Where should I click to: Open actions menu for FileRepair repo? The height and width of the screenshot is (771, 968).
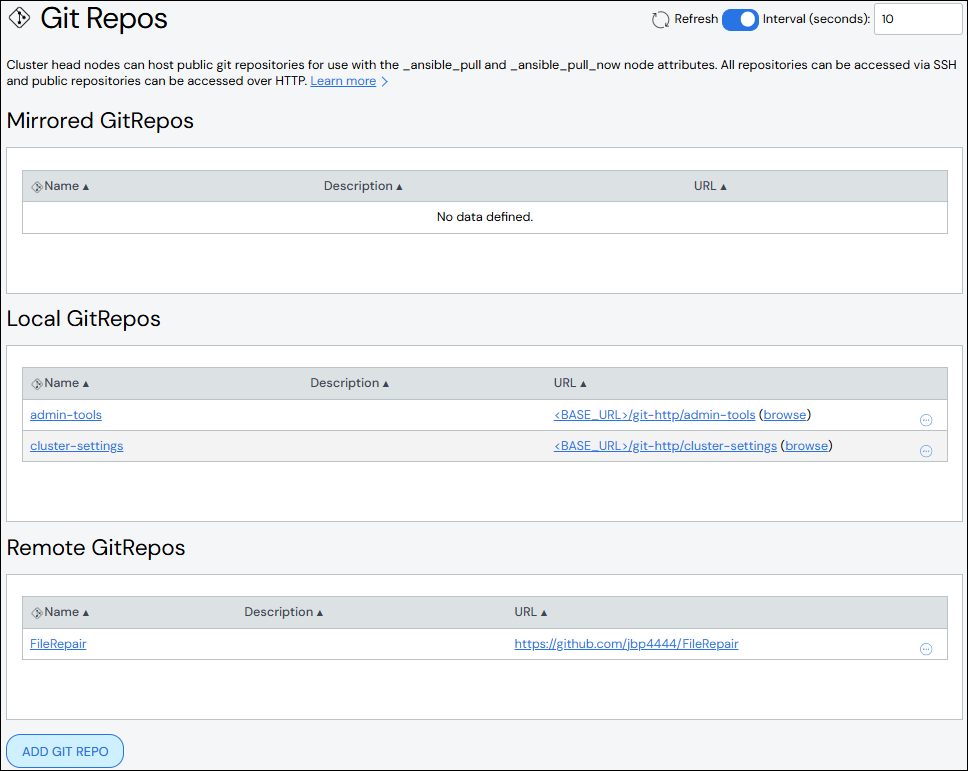pyautogui.click(x=926, y=648)
